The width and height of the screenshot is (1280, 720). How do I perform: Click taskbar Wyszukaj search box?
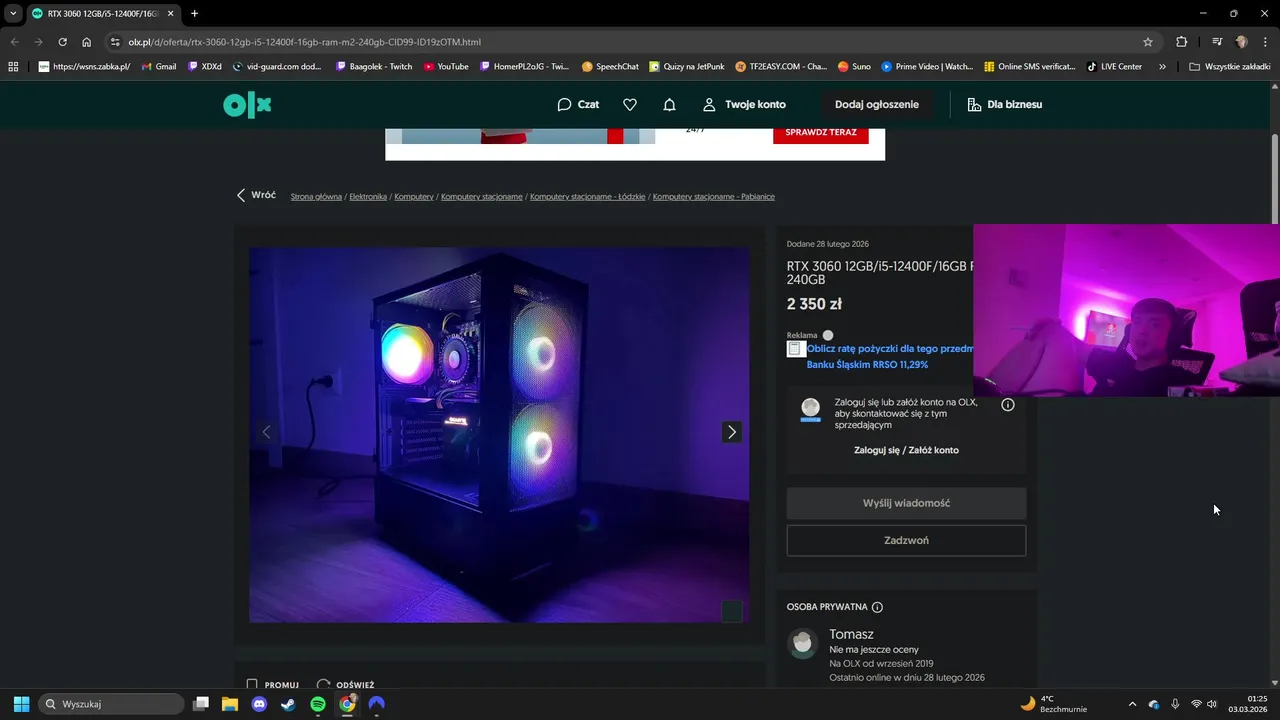point(111,704)
